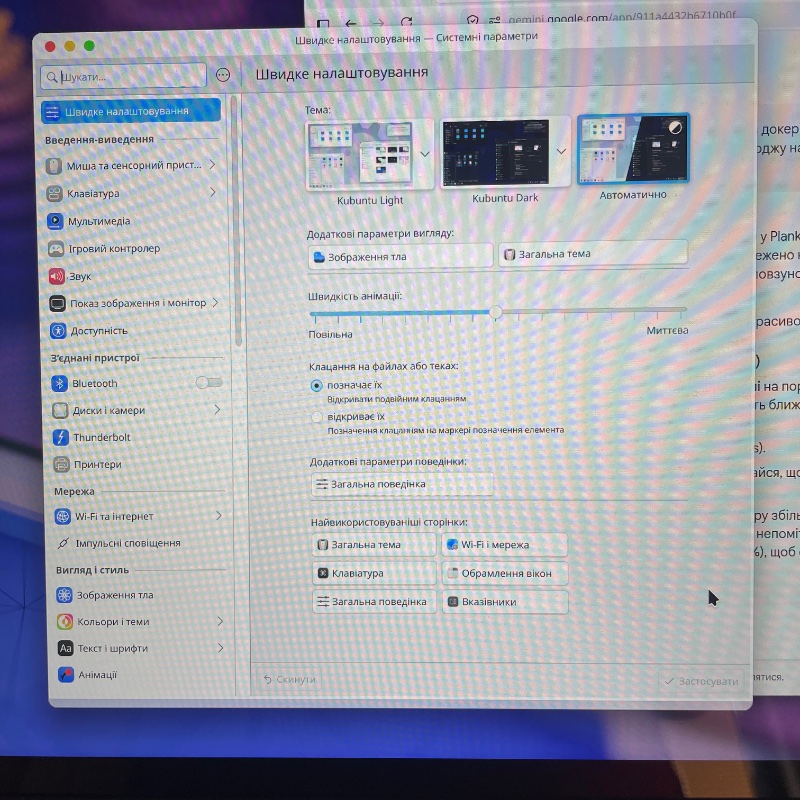800x800 pixels.
Task: Toggle the Bluetooth switch
Action: point(209,383)
